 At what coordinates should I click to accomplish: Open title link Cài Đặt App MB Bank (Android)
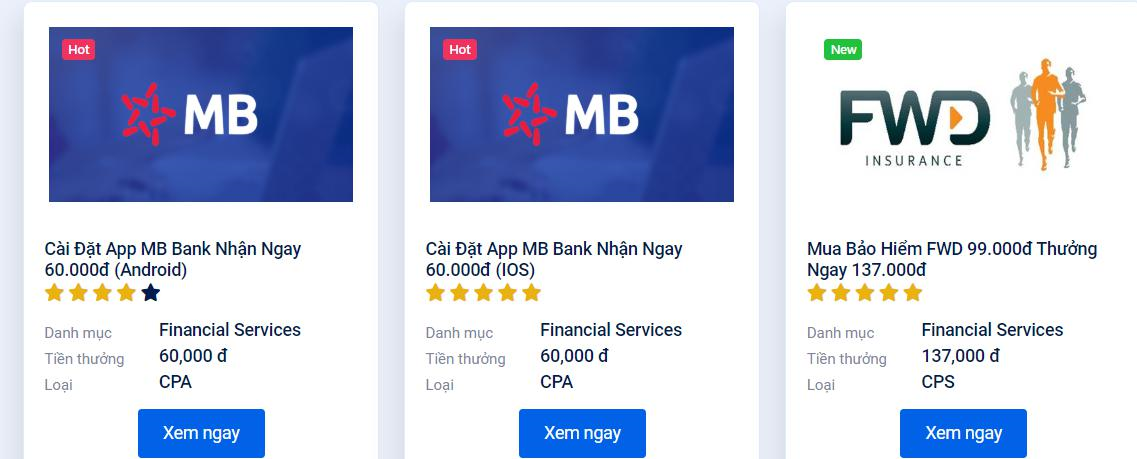[x=173, y=260]
